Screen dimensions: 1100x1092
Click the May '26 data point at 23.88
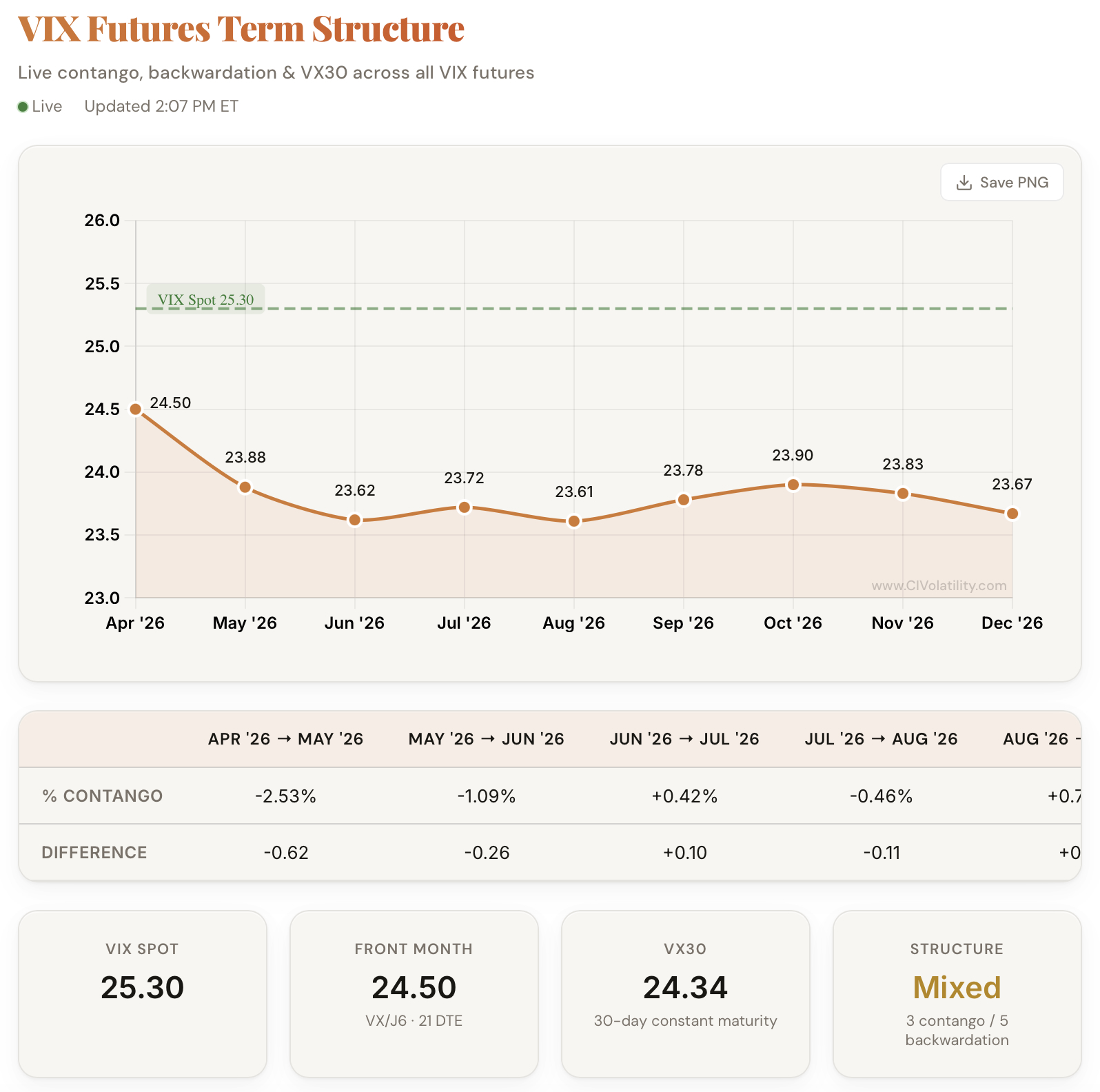click(245, 487)
